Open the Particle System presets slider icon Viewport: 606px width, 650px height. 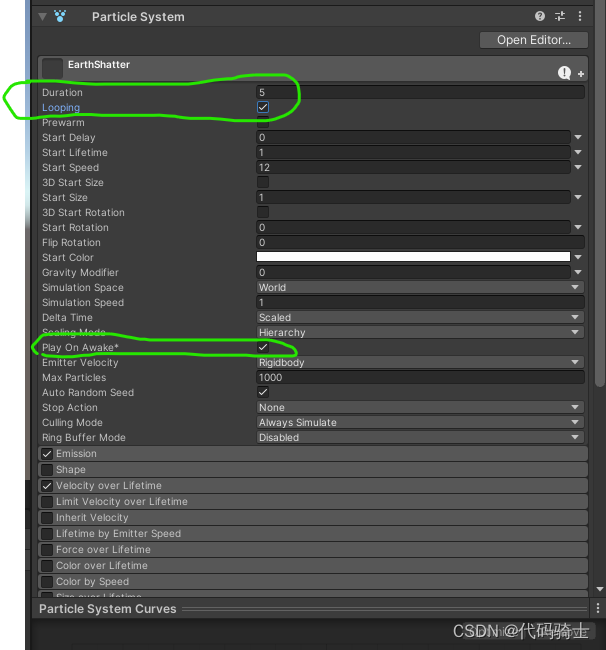click(560, 16)
